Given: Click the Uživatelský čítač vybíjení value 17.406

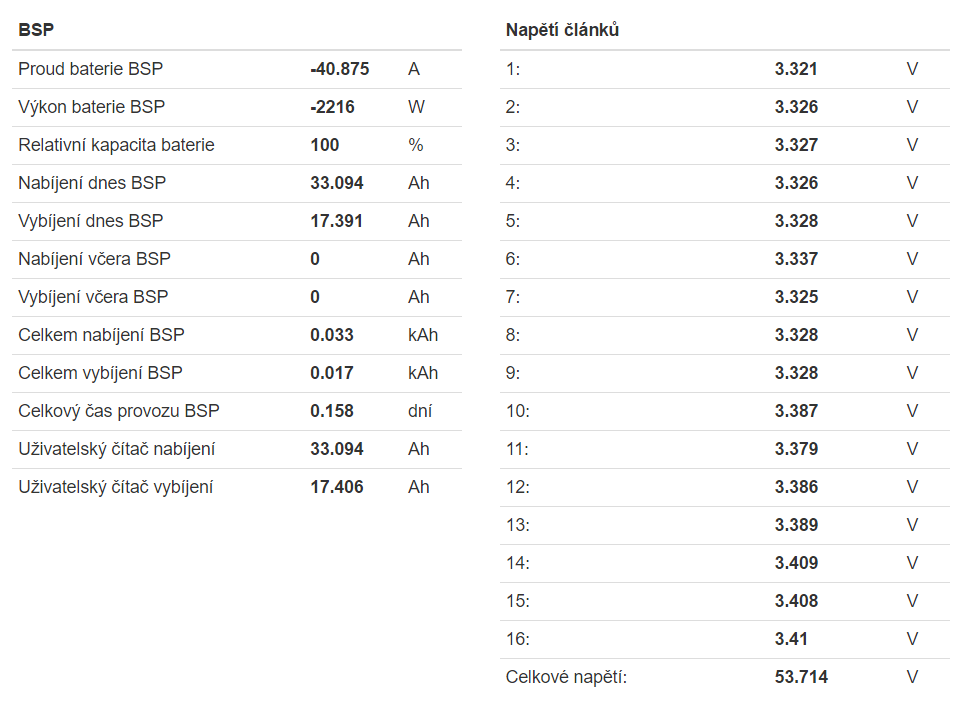Looking at the screenshot, I should pos(336,487).
